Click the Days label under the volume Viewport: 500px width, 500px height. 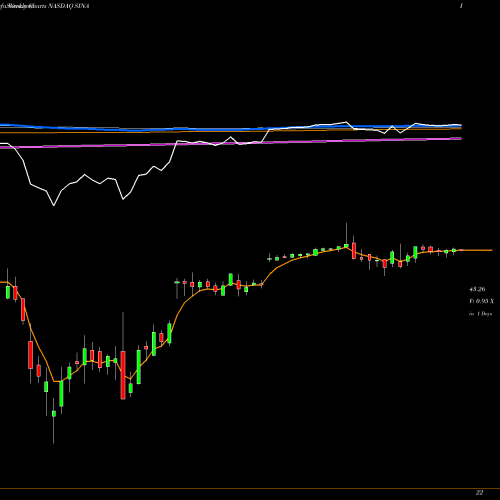coord(480,314)
